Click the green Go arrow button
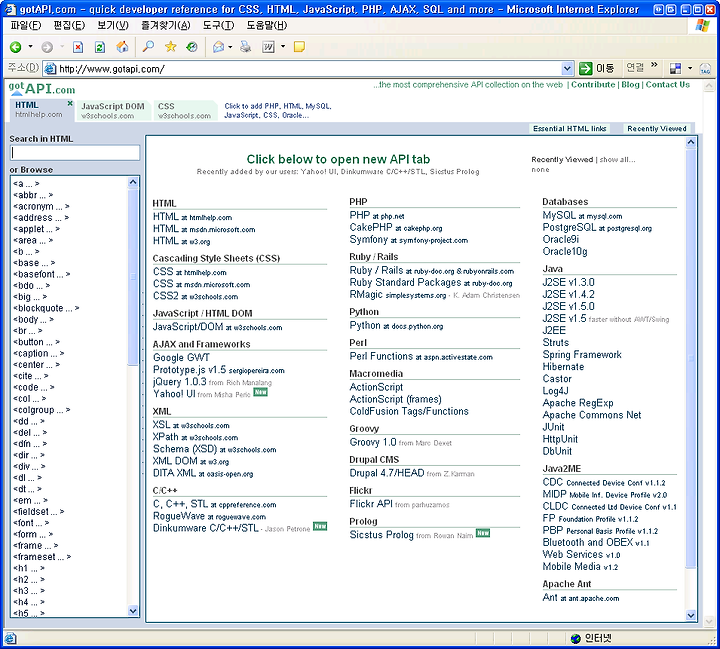The image size is (720, 649). (585, 68)
